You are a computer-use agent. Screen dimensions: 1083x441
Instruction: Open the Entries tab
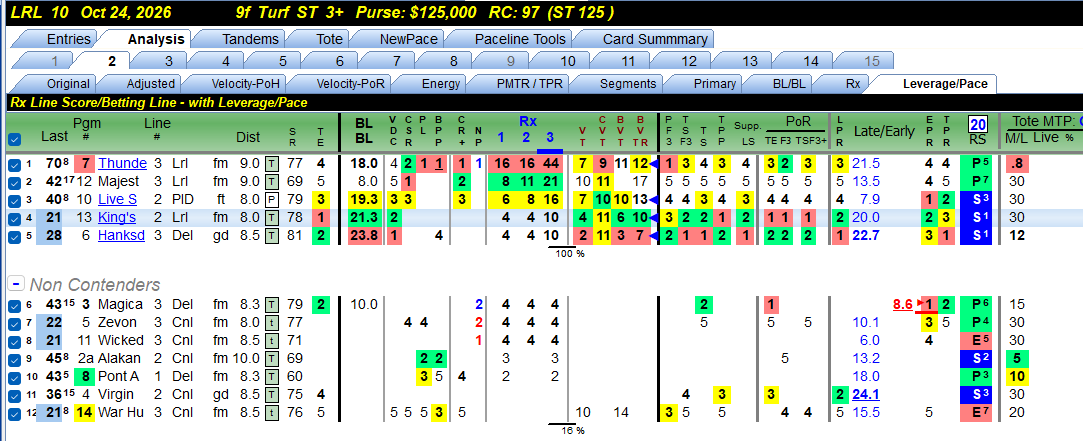68,39
